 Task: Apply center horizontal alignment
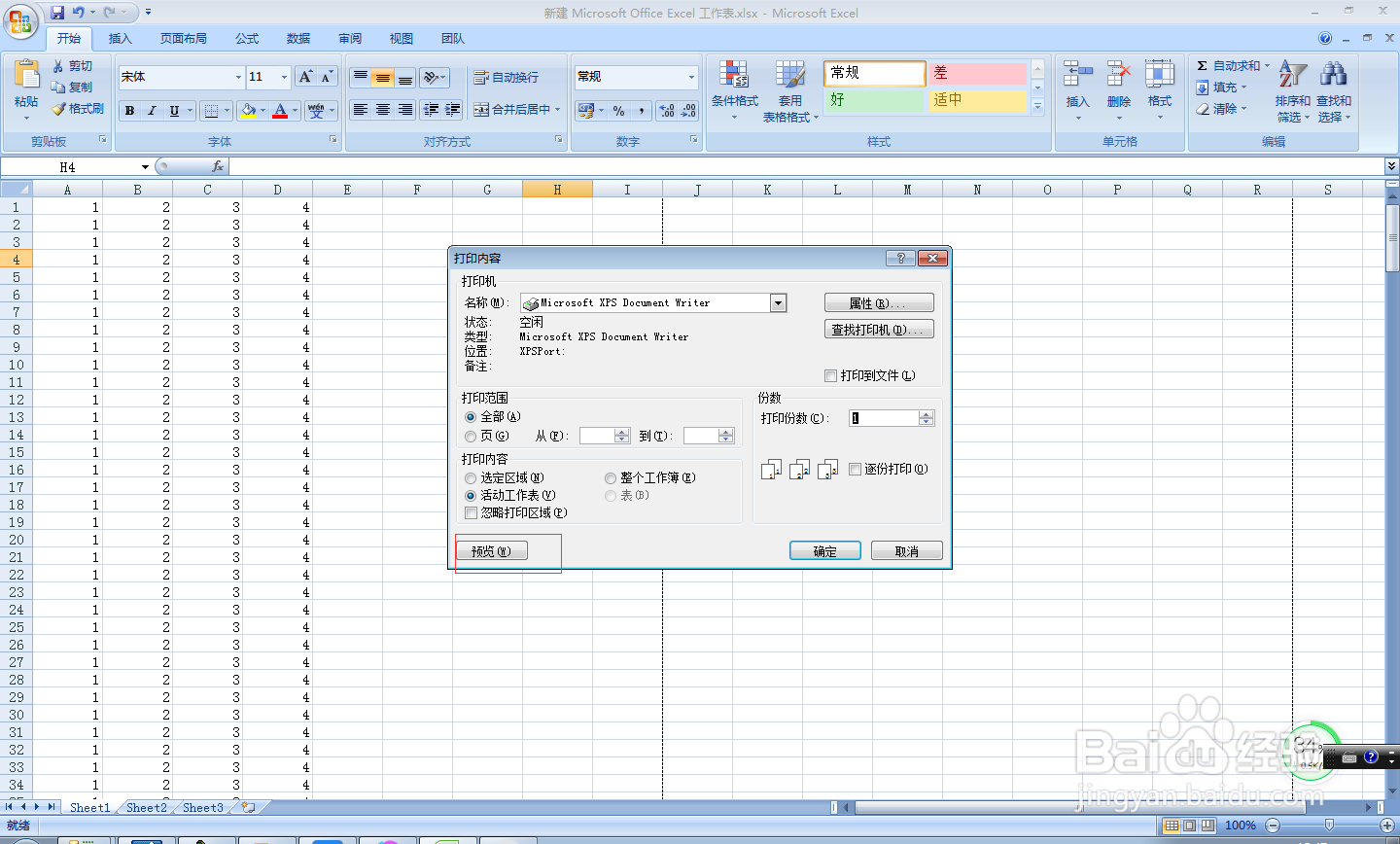pos(382,110)
